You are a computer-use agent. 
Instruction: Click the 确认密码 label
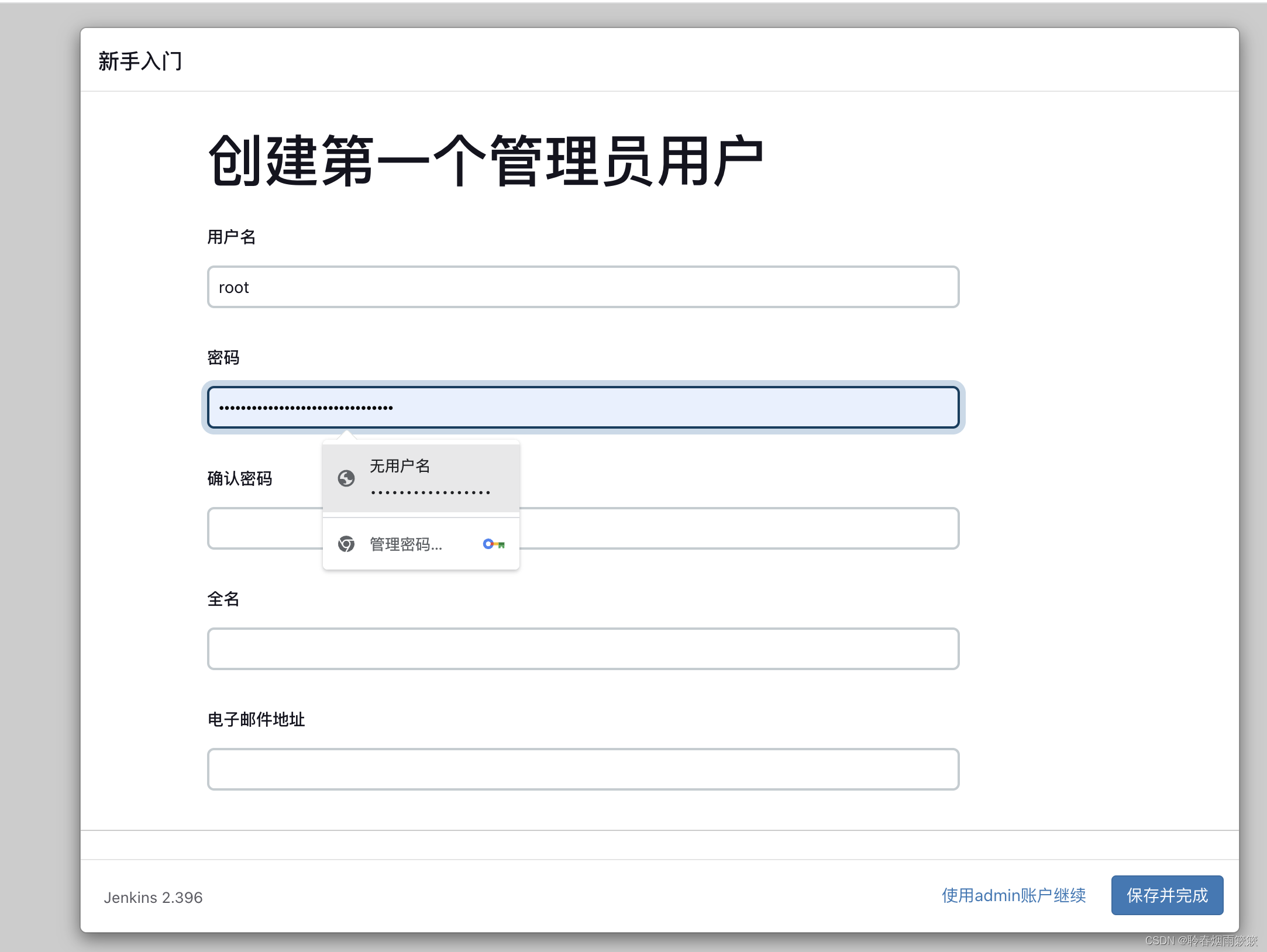(x=240, y=478)
